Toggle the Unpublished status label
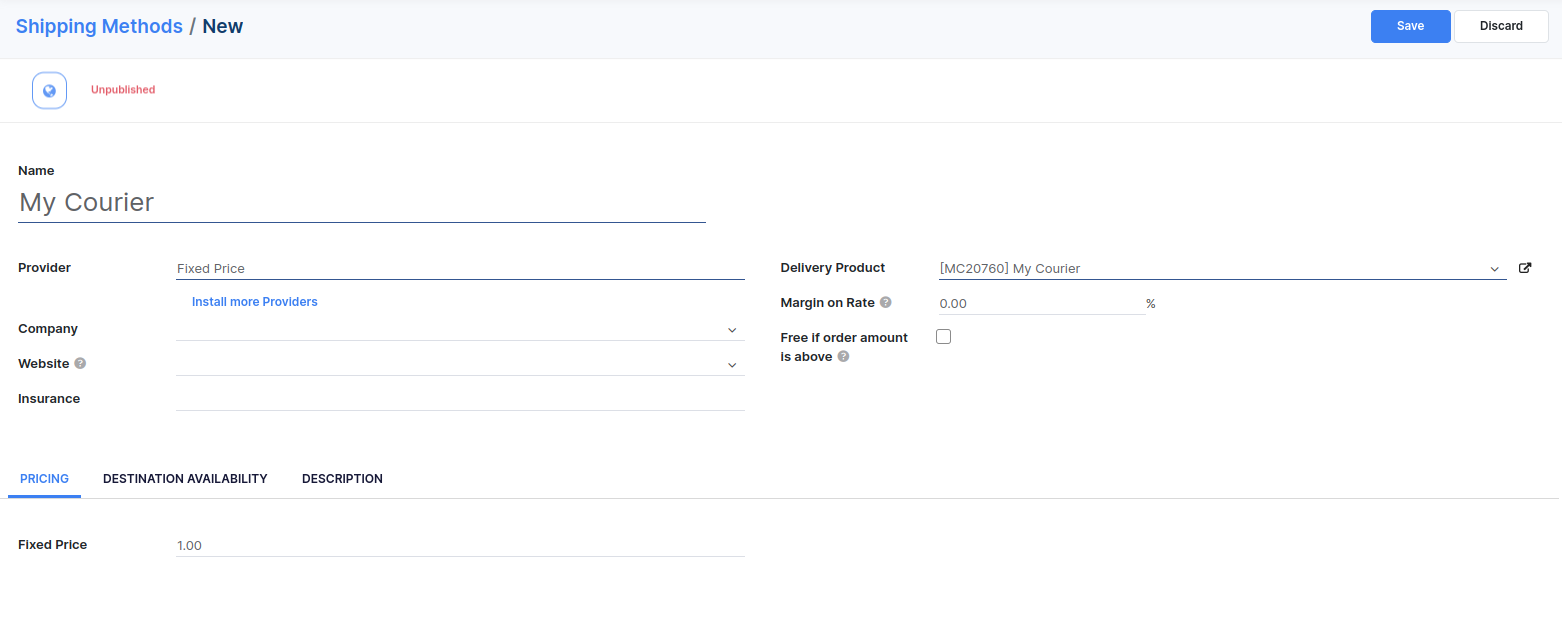The image size is (1562, 638). 123,90
